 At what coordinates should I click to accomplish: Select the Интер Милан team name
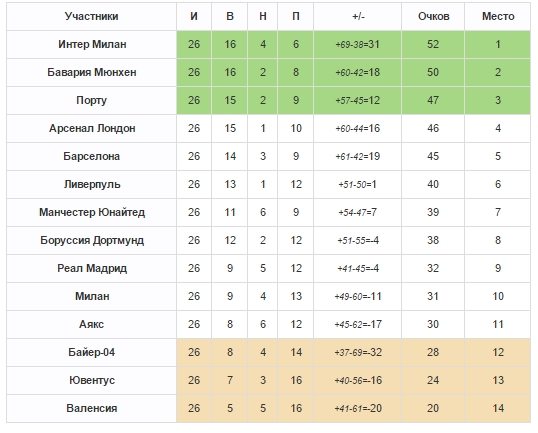click(92, 44)
